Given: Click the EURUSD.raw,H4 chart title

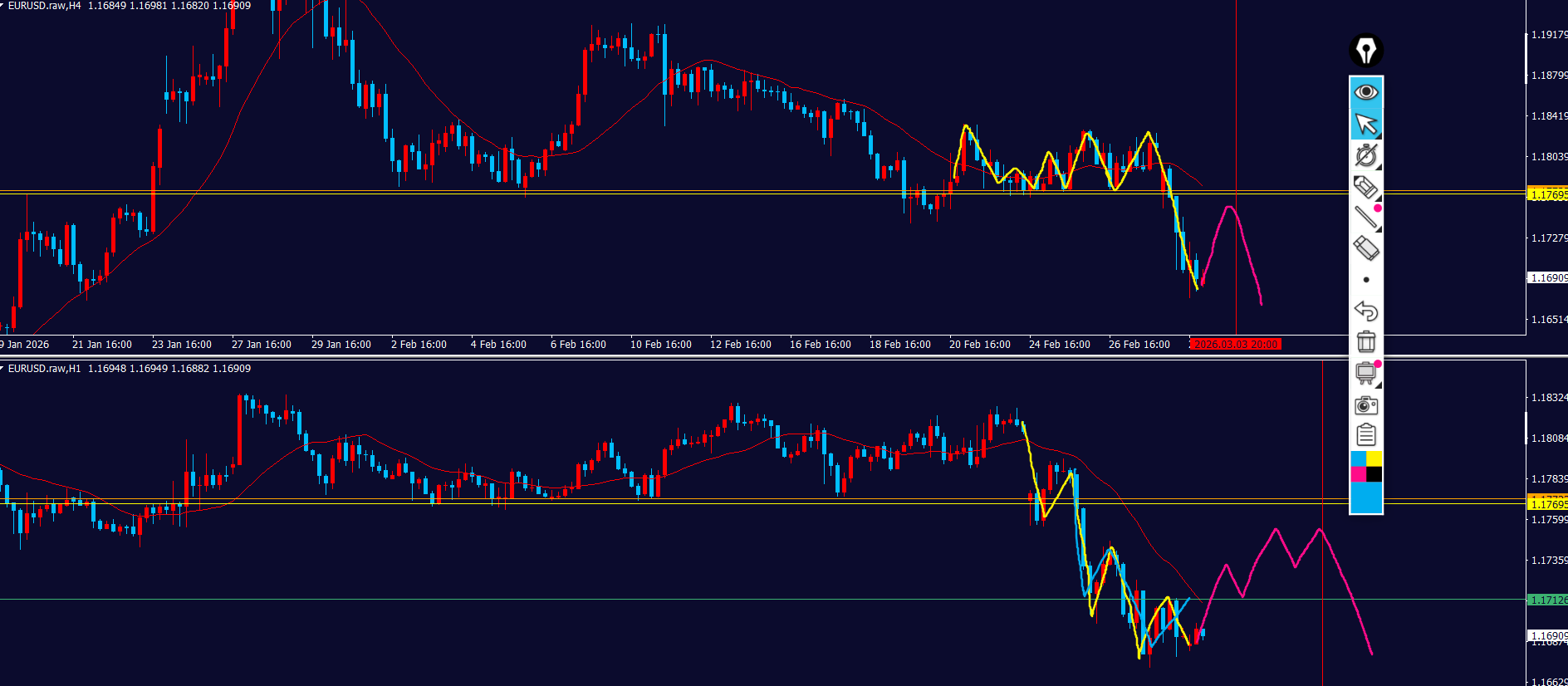Looking at the screenshot, I should (x=45, y=6).
